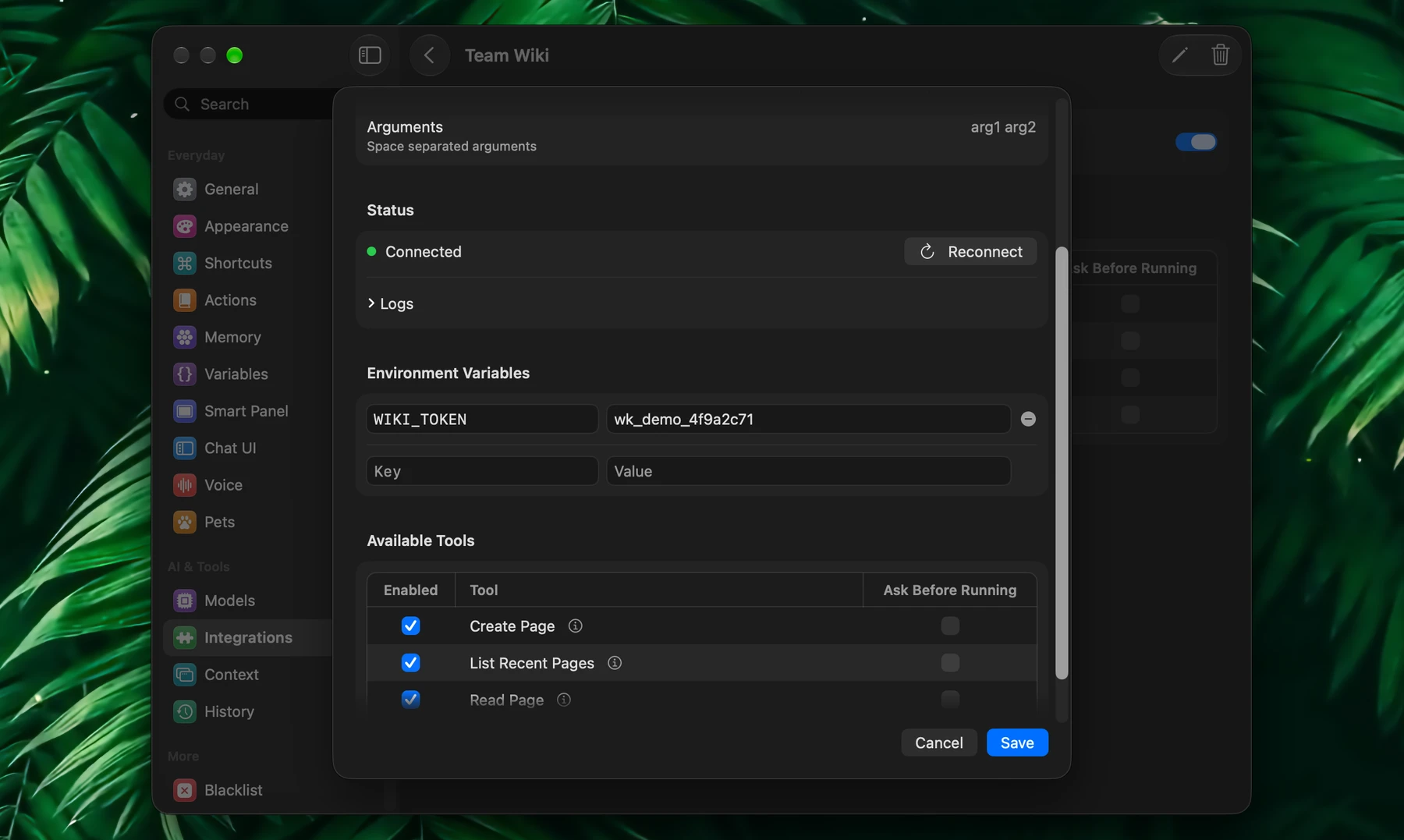Image resolution: width=1404 pixels, height=840 pixels.
Task: Delete integration with trash icon
Action: (x=1220, y=55)
